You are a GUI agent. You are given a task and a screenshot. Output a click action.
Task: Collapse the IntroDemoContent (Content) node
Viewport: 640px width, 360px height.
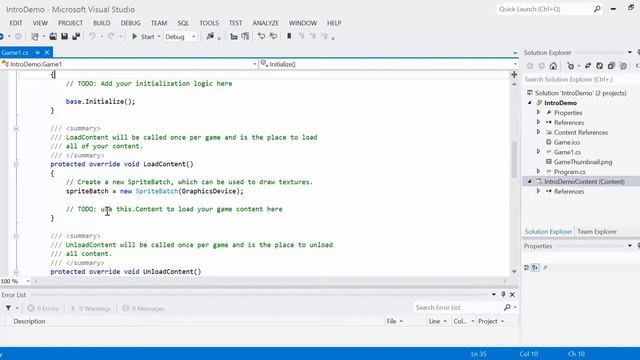[530, 181]
